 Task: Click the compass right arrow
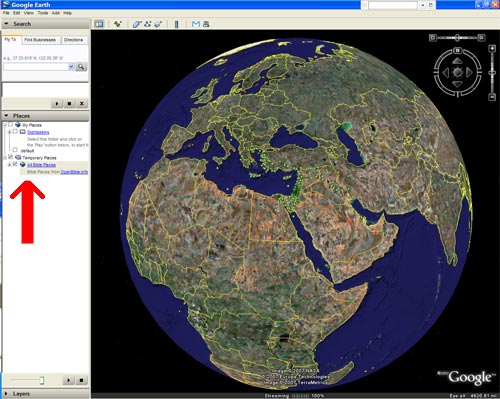[x=469, y=72]
